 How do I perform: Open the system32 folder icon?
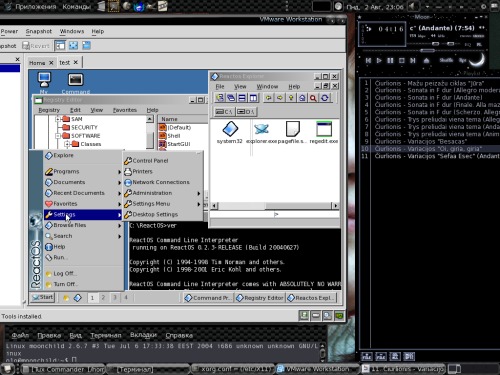pyautogui.click(x=230, y=133)
